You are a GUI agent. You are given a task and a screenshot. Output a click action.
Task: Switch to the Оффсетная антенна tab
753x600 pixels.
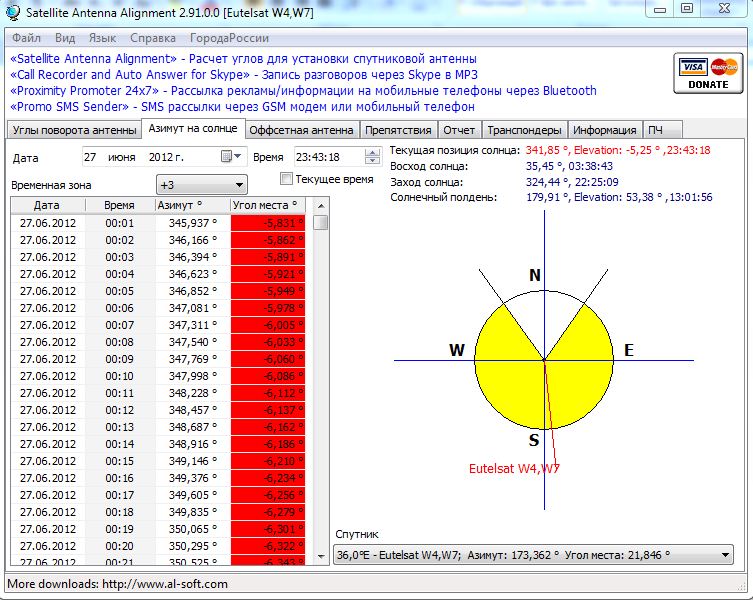click(x=301, y=130)
